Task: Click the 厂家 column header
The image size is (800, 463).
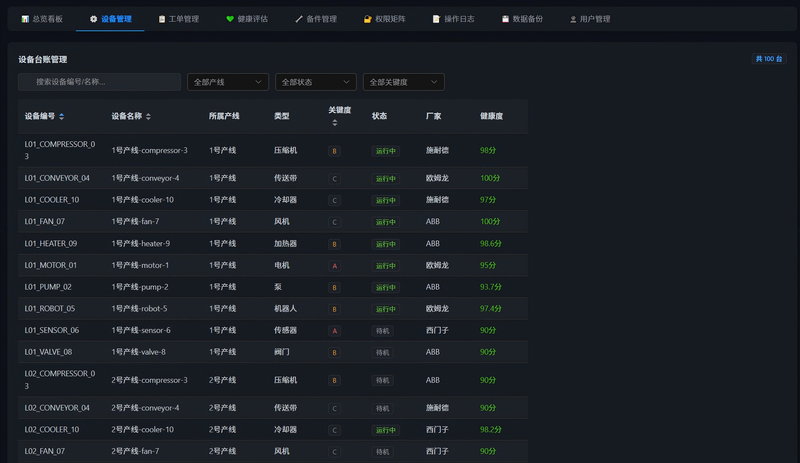Action: (x=434, y=116)
